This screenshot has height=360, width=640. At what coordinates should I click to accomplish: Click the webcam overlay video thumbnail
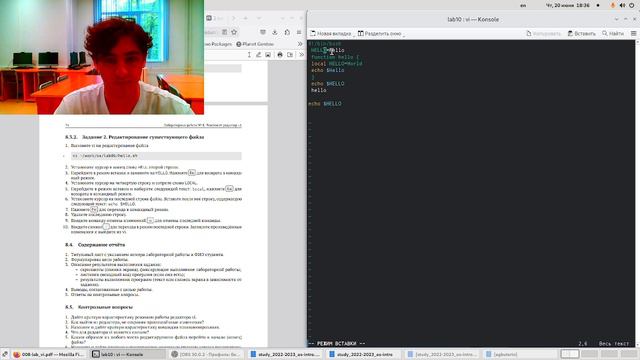102,57
